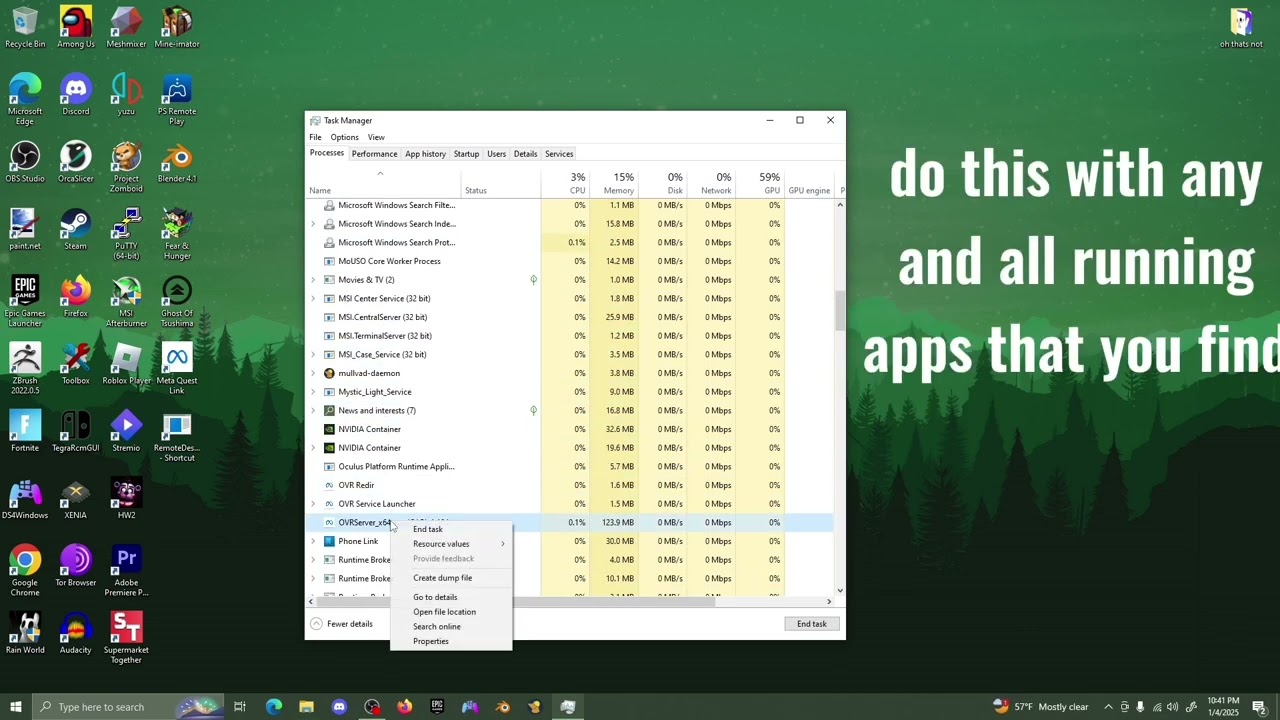Viewport: 1280px width, 720px height.
Task: Select the Roblox Player desktop icon
Action: click(126, 365)
